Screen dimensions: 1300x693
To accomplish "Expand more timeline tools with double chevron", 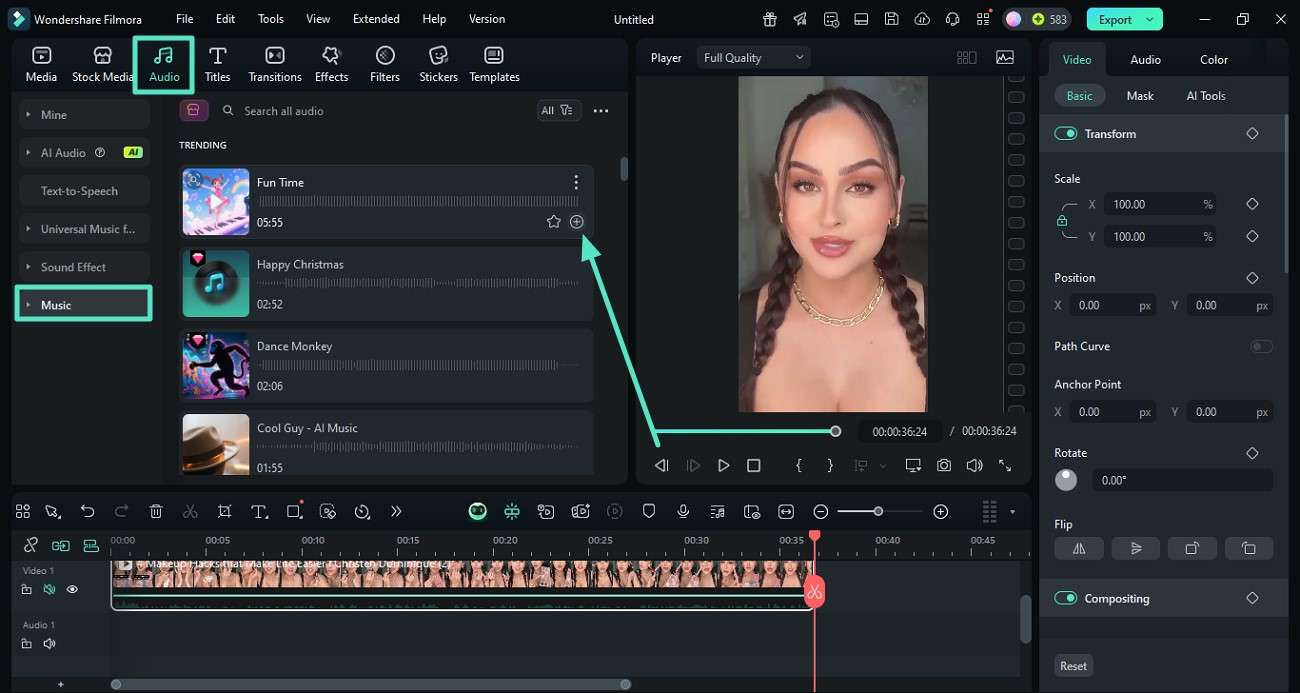I will click(396, 511).
